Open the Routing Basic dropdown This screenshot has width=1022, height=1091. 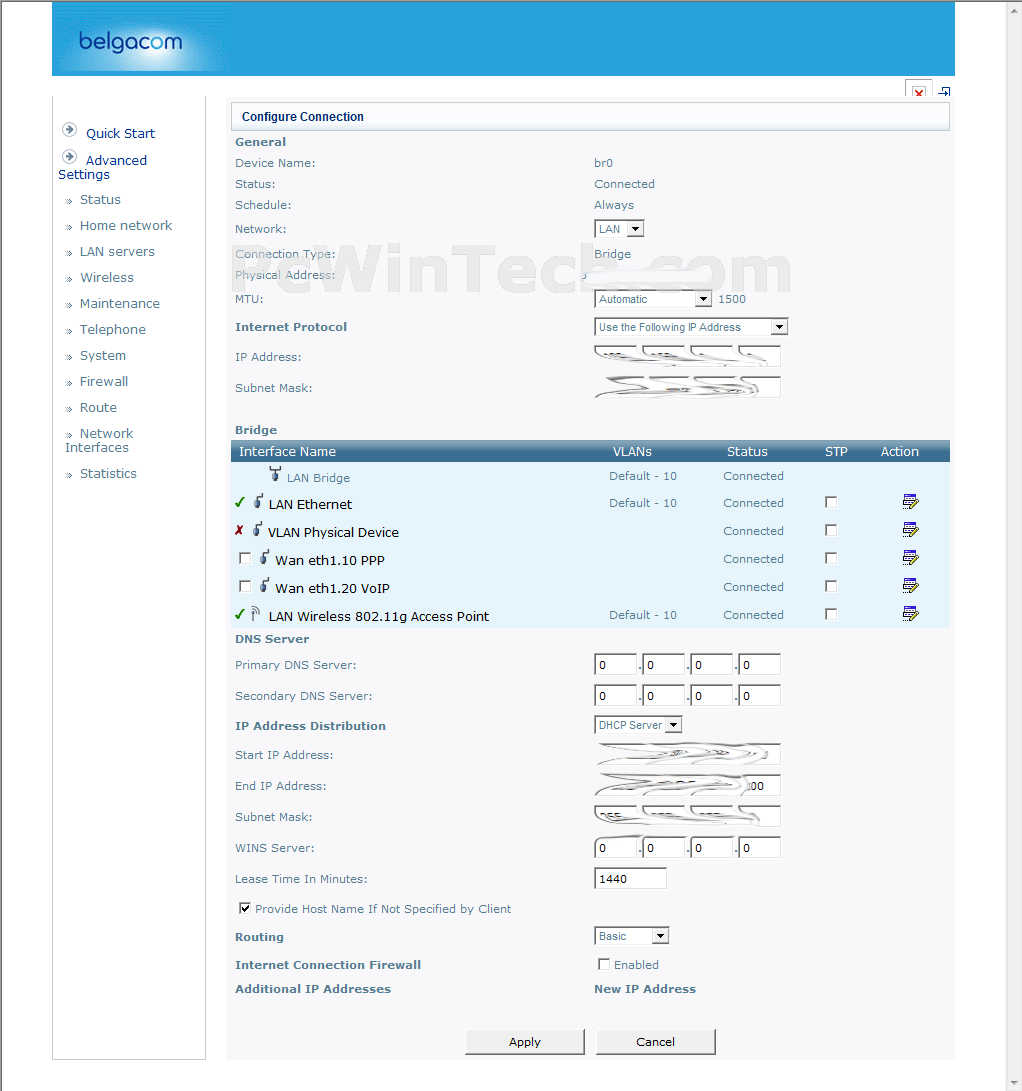coord(632,936)
